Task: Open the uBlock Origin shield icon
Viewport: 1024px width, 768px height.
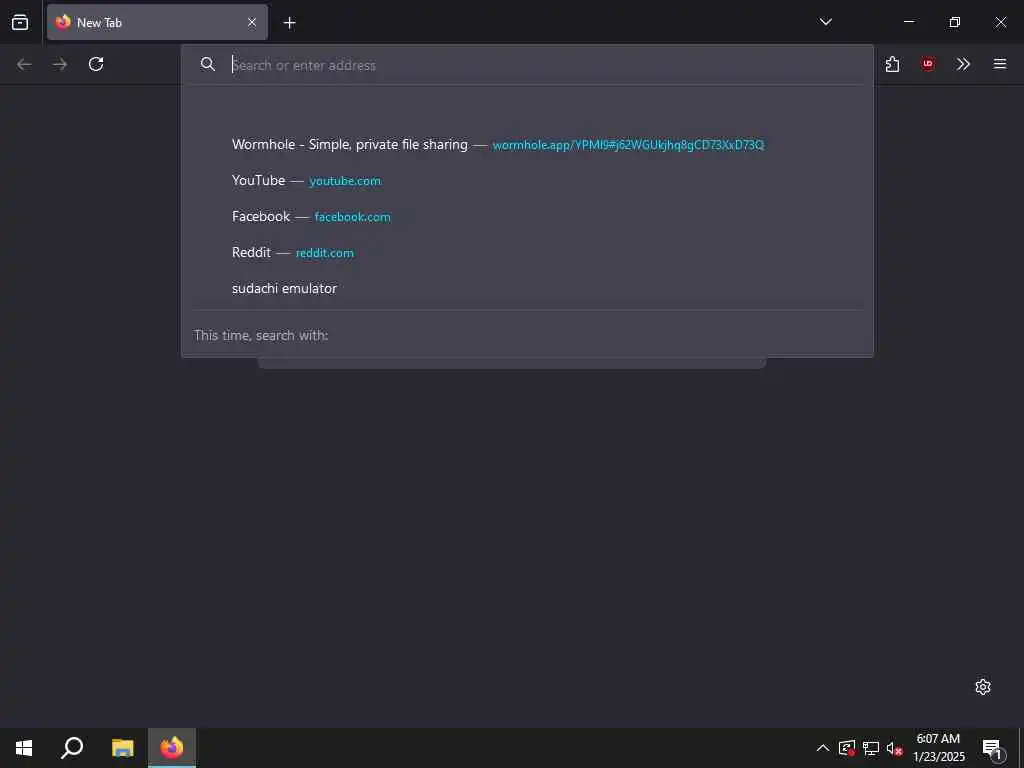Action: click(928, 64)
